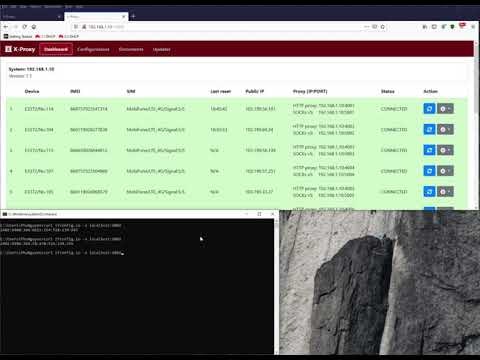Bookmark this page with the star icon
The height and width of the screenshot is (360, 480).
[x=383, y=27]
